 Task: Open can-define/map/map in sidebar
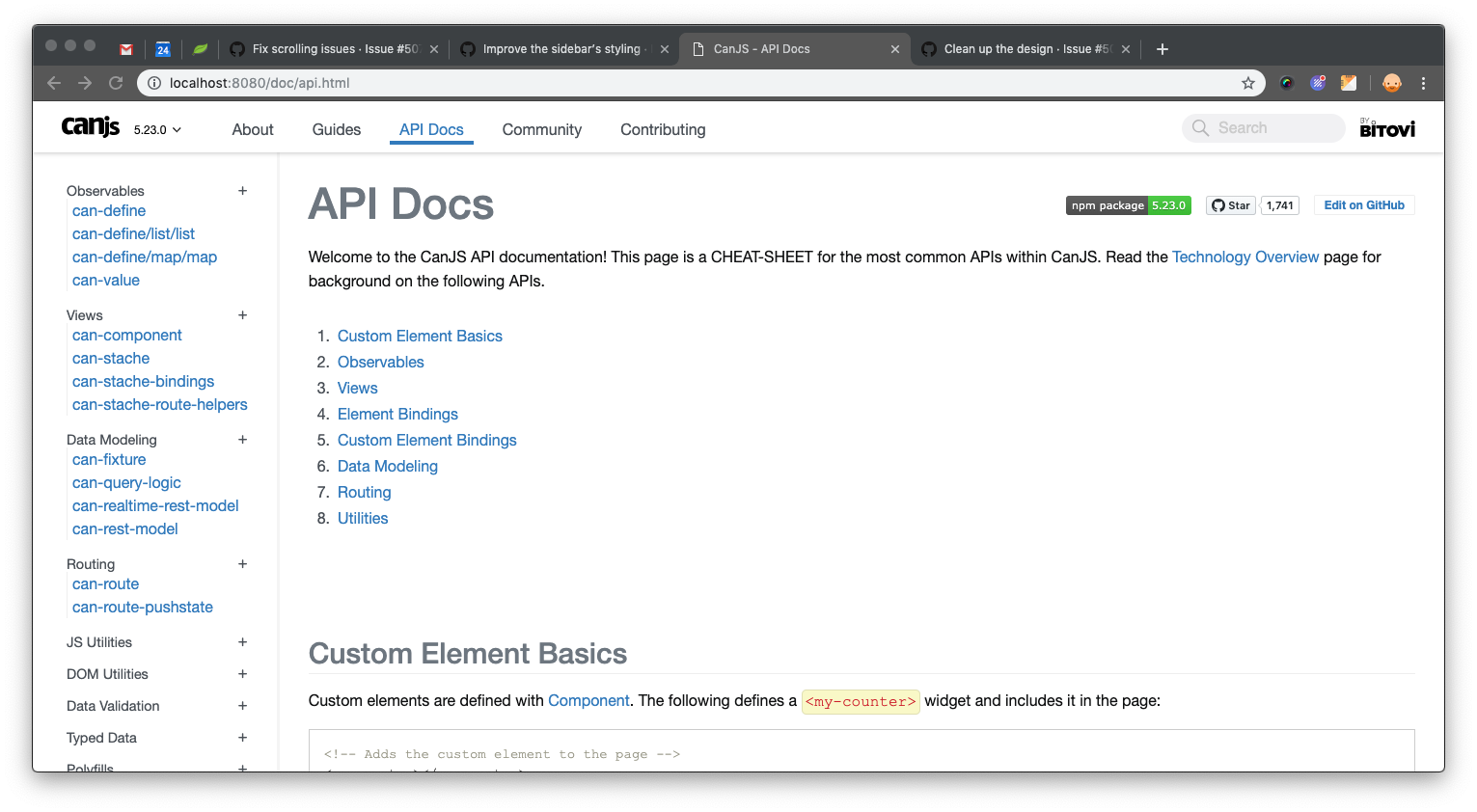coord(145,257)
